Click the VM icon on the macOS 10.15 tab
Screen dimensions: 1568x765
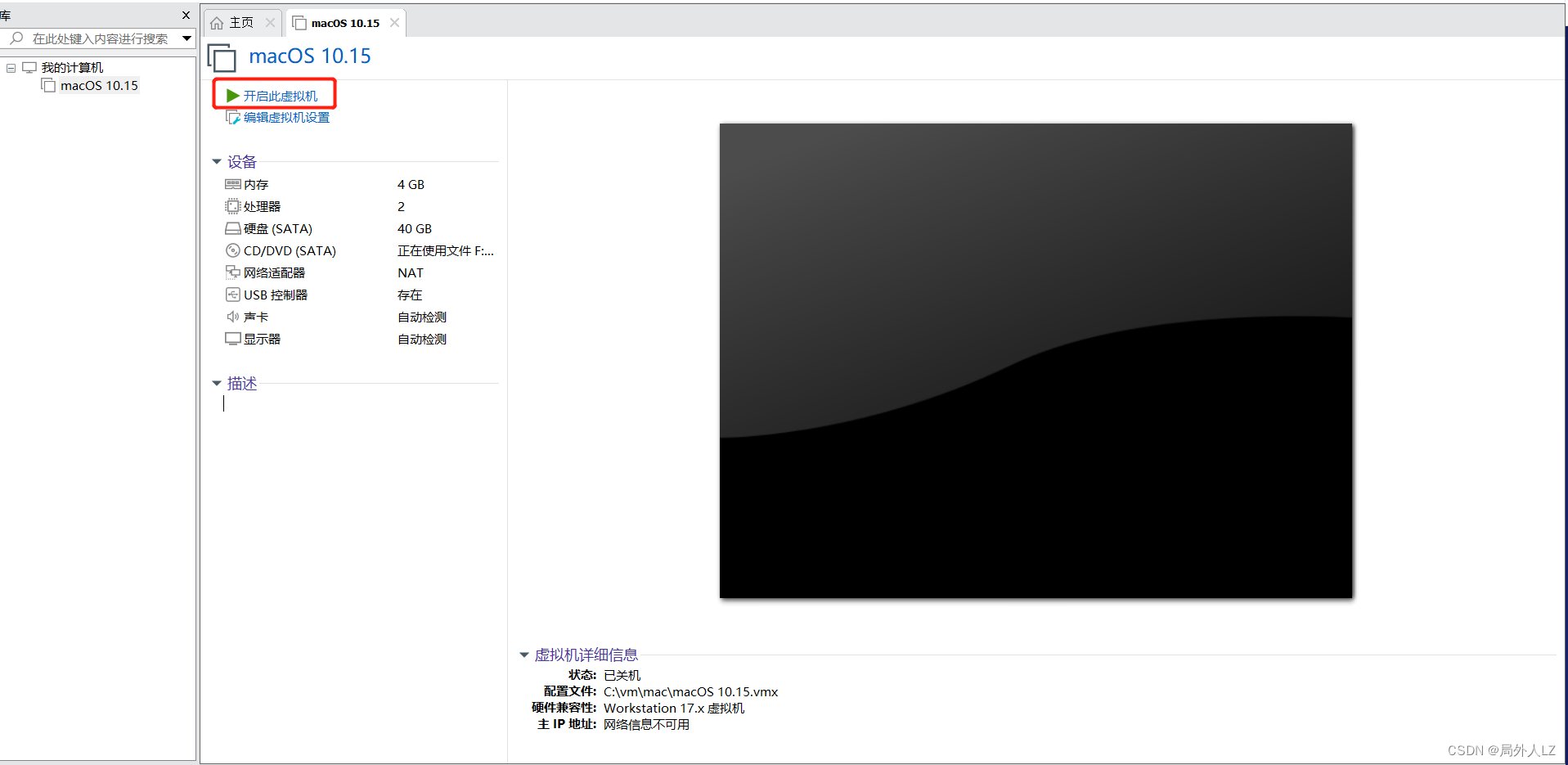(299, 23)
